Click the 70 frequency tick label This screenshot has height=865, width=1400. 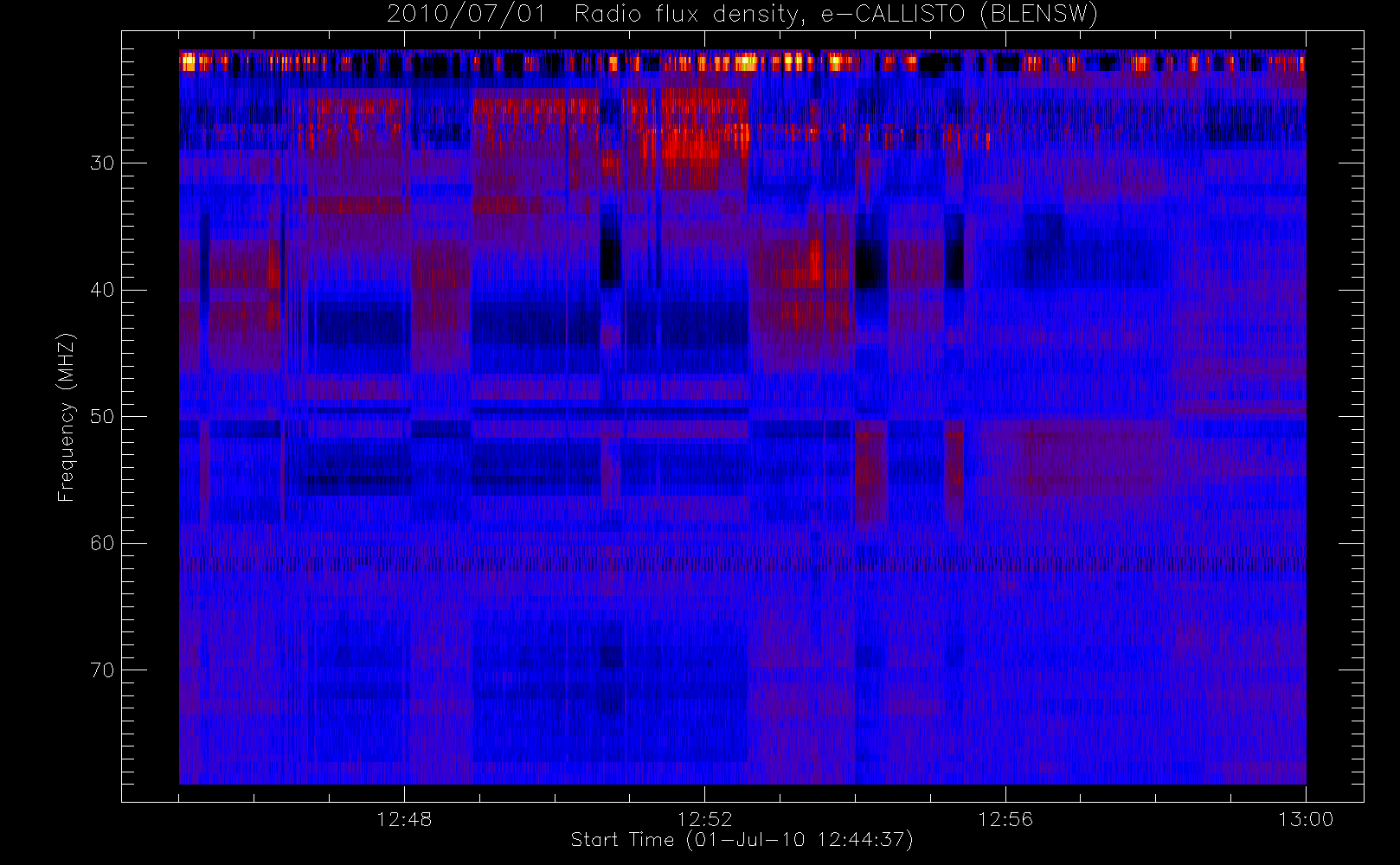click(102, 670)
